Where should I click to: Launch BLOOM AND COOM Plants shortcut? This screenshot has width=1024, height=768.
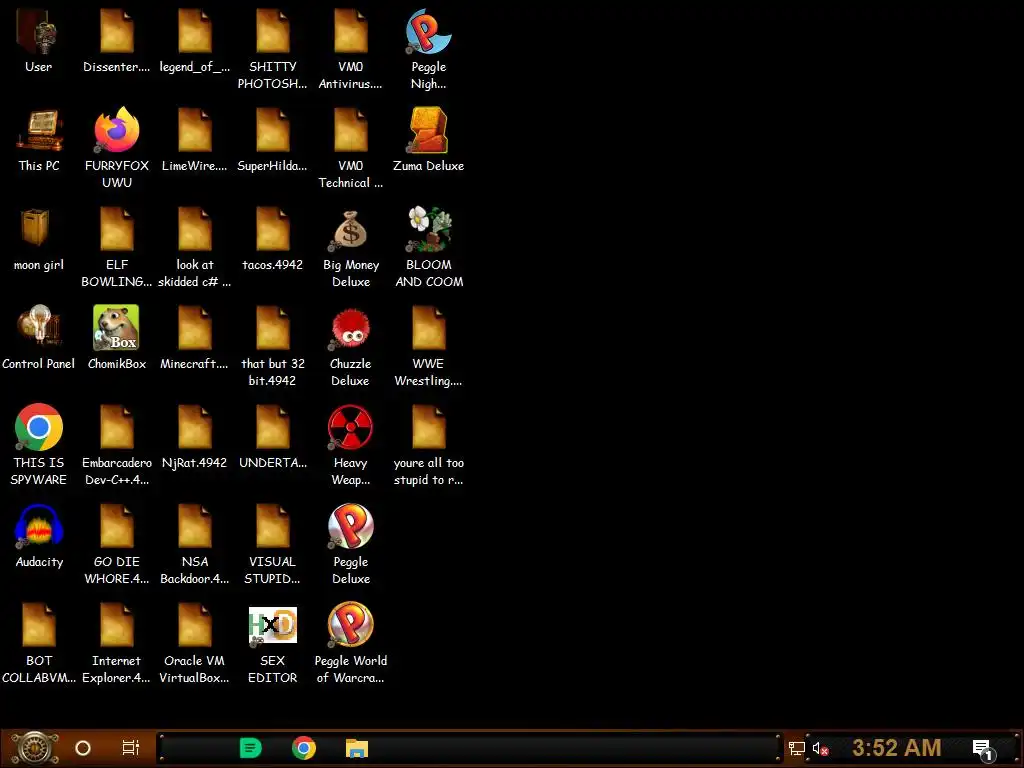pyautogui.click(x=428, y=229)
